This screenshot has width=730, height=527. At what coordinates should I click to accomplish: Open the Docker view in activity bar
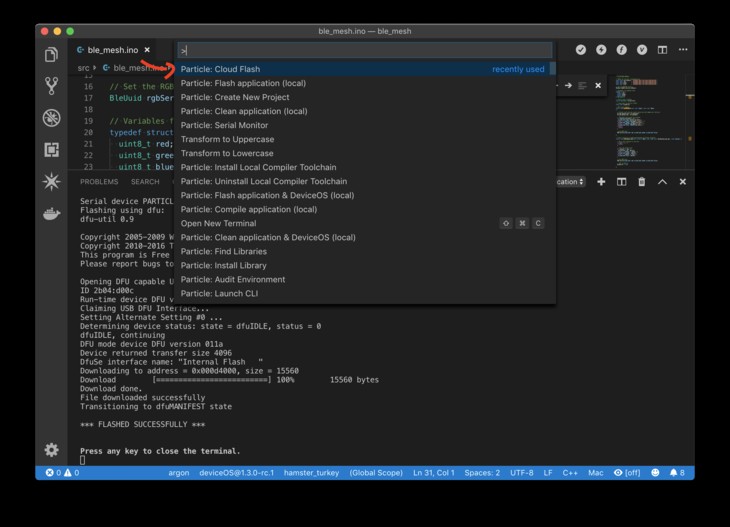point(51,214)
